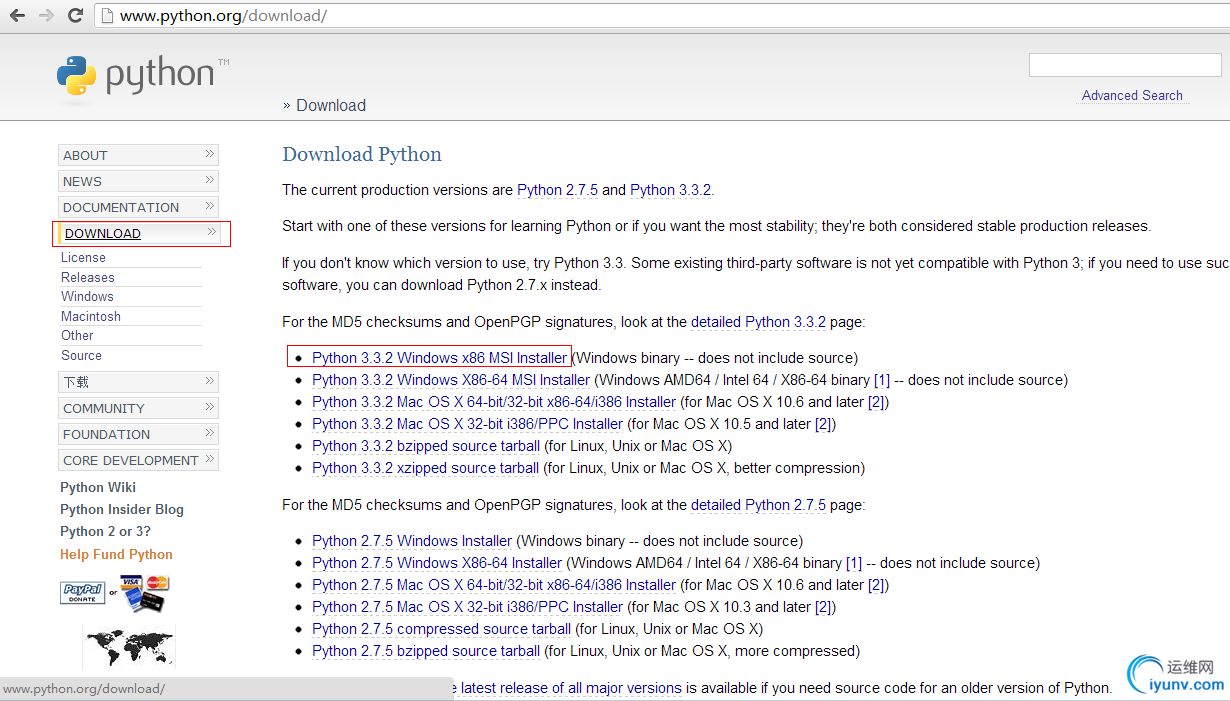Click the Download breadcrumb link

331,105
